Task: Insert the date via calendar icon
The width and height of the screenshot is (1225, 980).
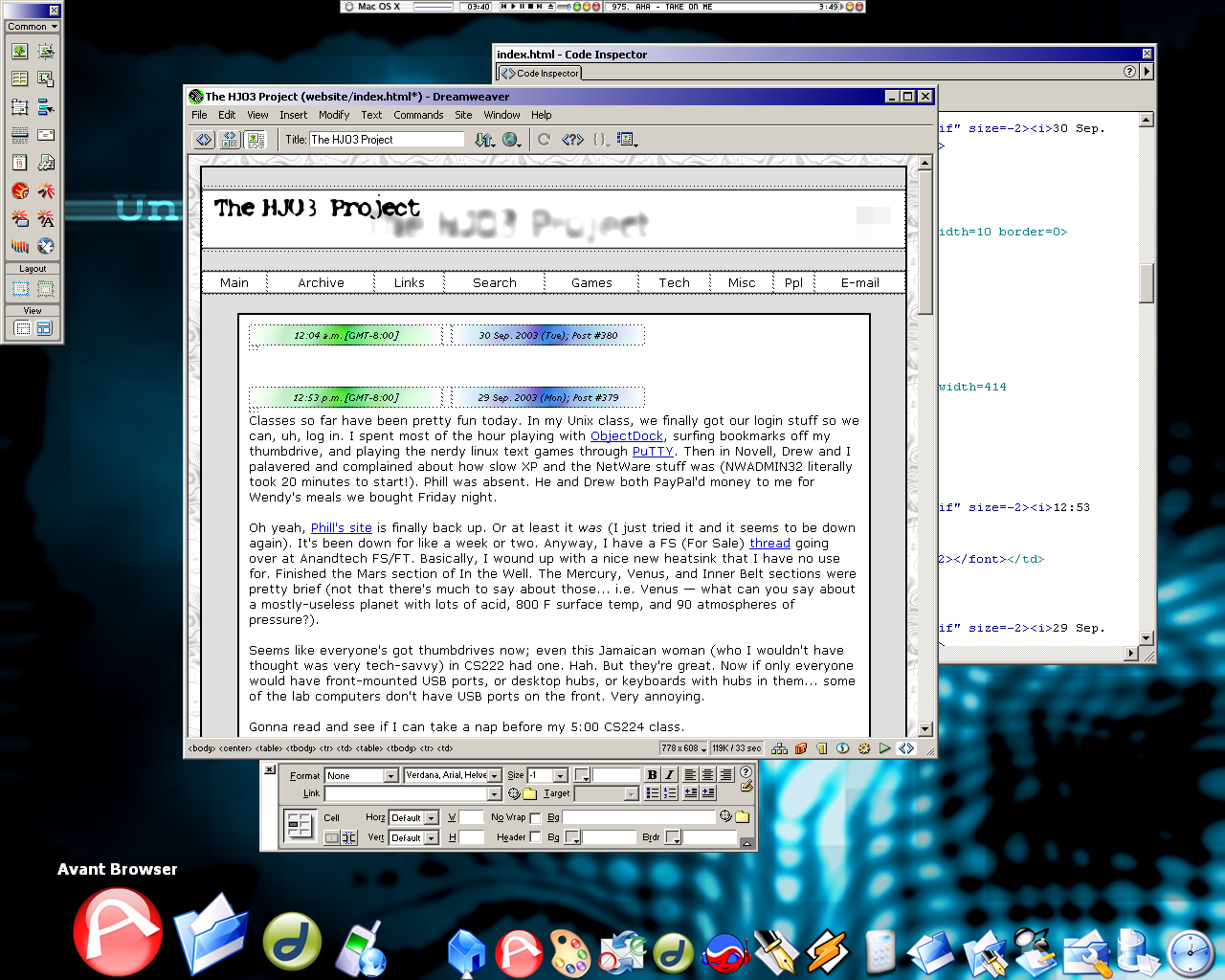Action: point(19,163)
